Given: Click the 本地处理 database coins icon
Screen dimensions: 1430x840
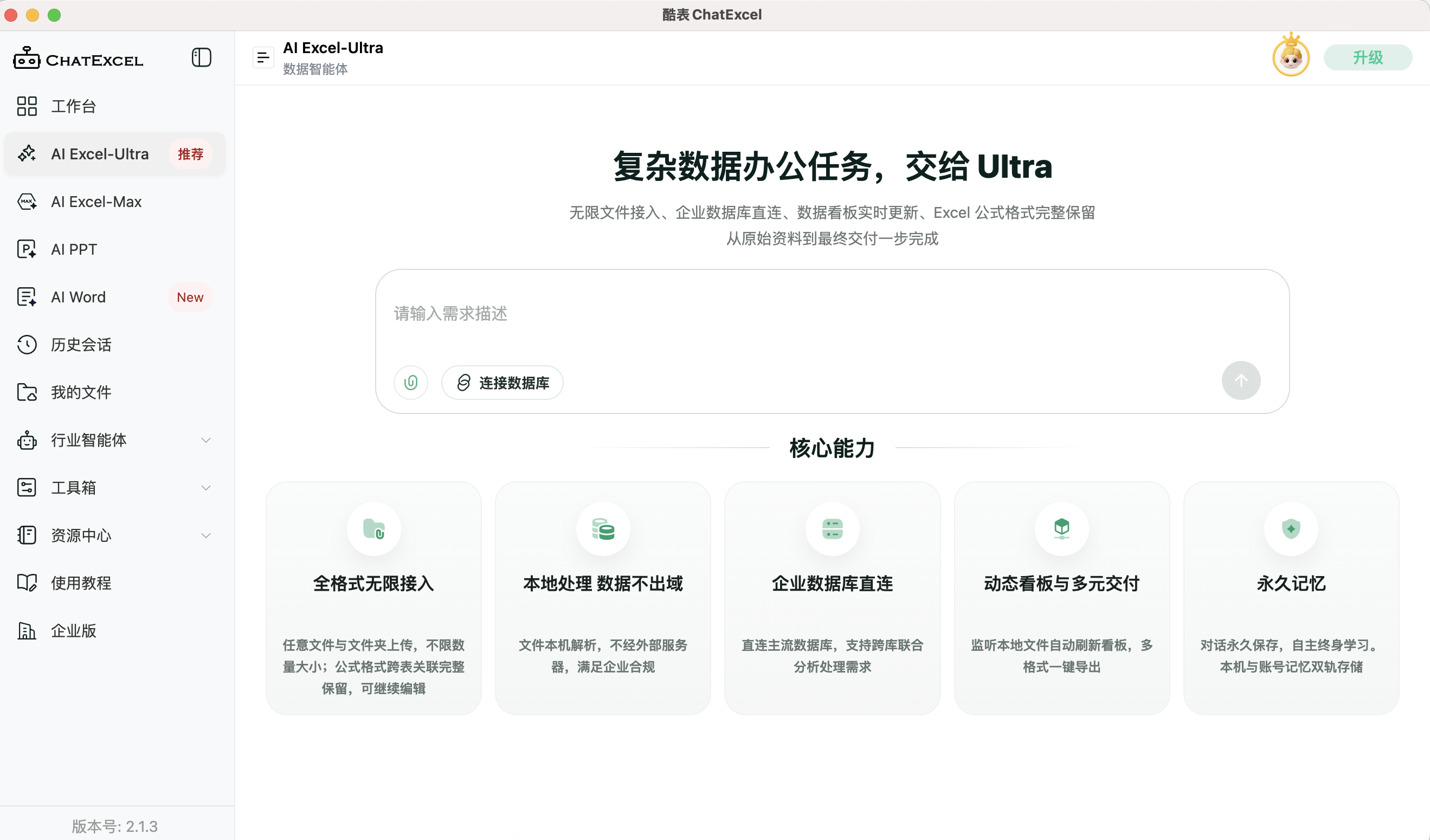Looking at the screenshot, I should (603, 528).
